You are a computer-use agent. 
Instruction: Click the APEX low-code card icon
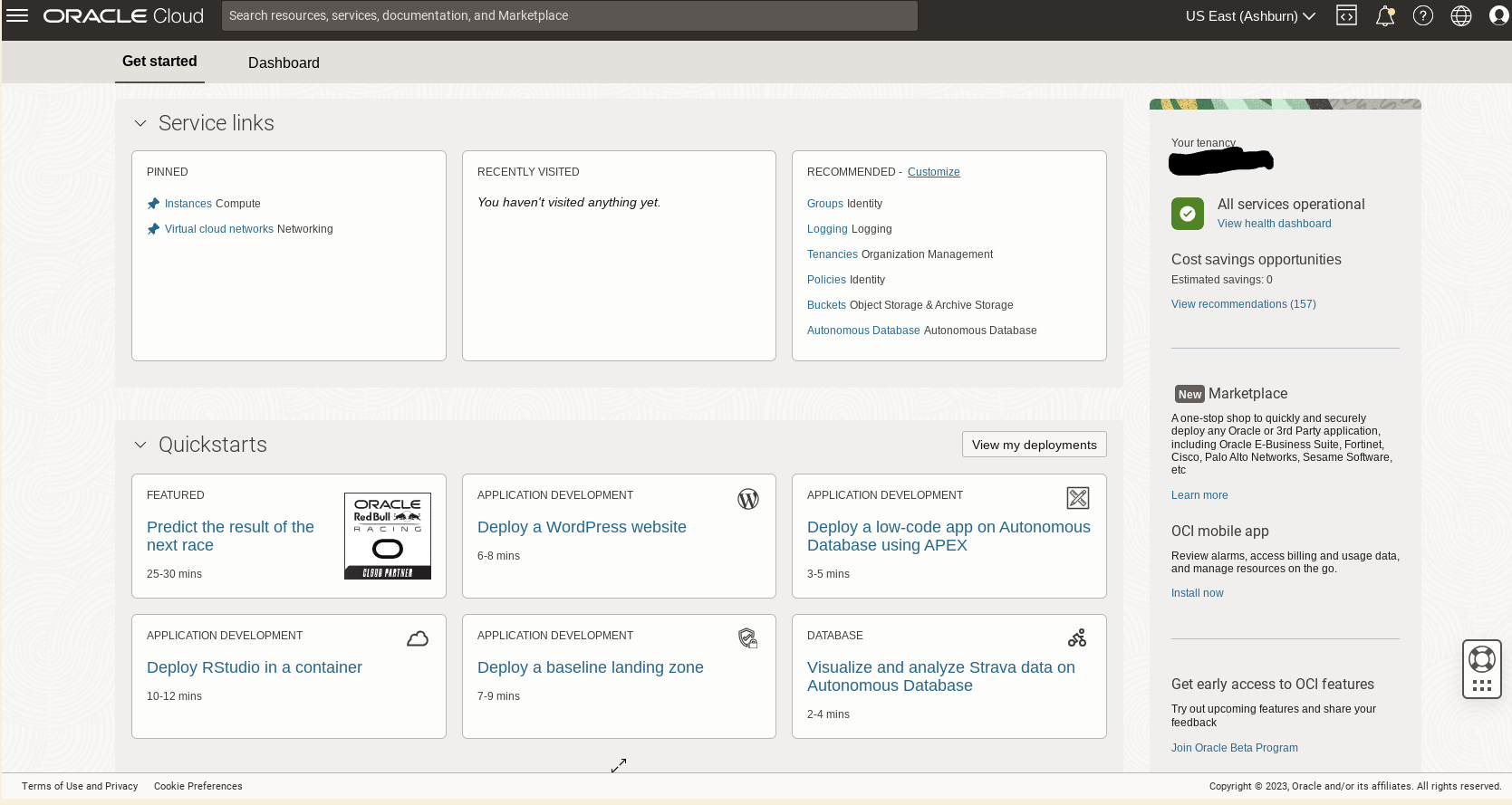click(x=1078, y=498)
